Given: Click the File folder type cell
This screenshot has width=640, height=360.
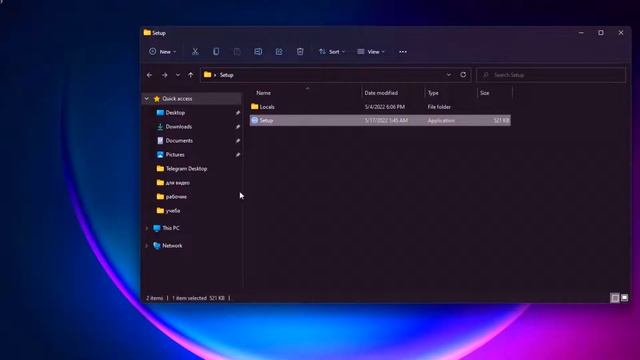Looking at the screenshot, I should 439,107.
